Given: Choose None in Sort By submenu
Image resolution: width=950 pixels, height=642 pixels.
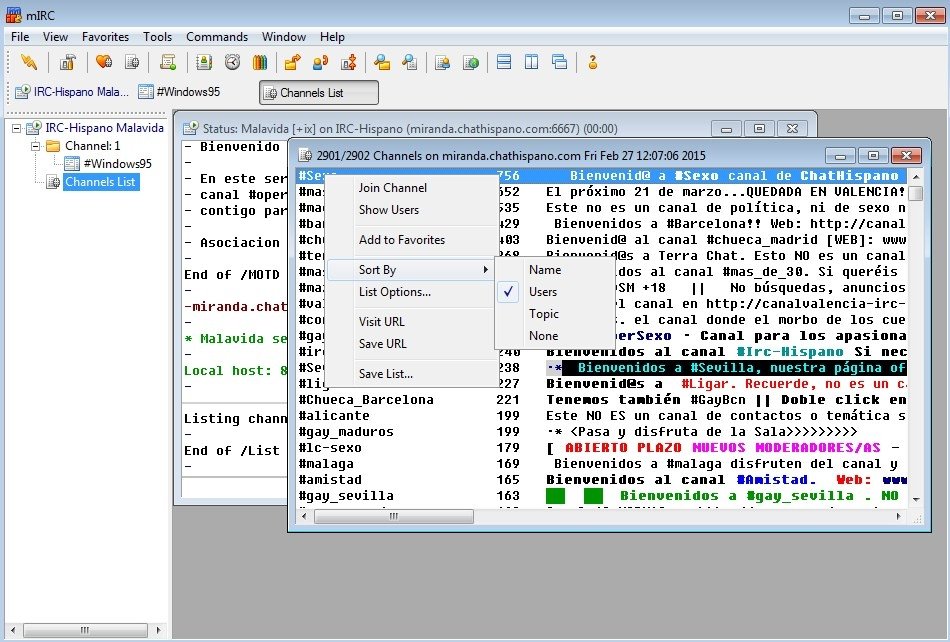Looking at the screenshot, I should (x=555, y=336).
